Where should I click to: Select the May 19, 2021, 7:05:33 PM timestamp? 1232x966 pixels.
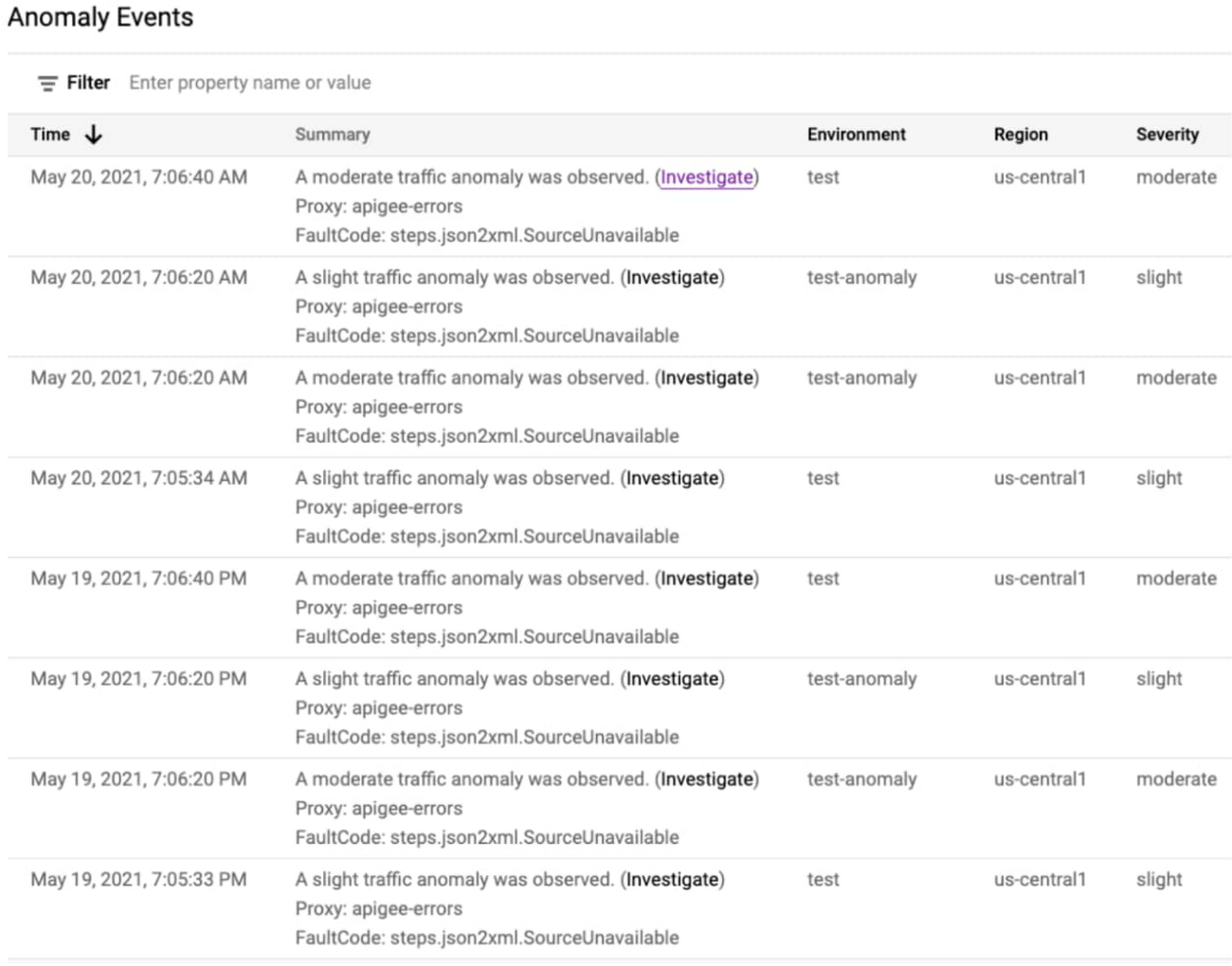[138, 881]
